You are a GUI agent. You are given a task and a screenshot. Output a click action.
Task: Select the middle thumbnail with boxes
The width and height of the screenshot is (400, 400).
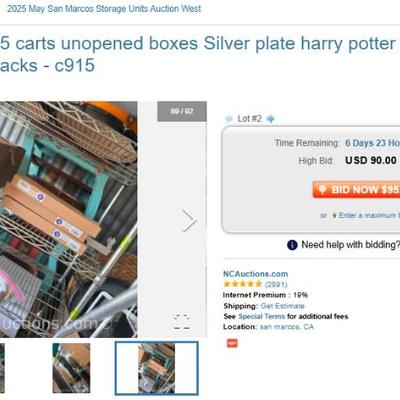tap(71, 368)
